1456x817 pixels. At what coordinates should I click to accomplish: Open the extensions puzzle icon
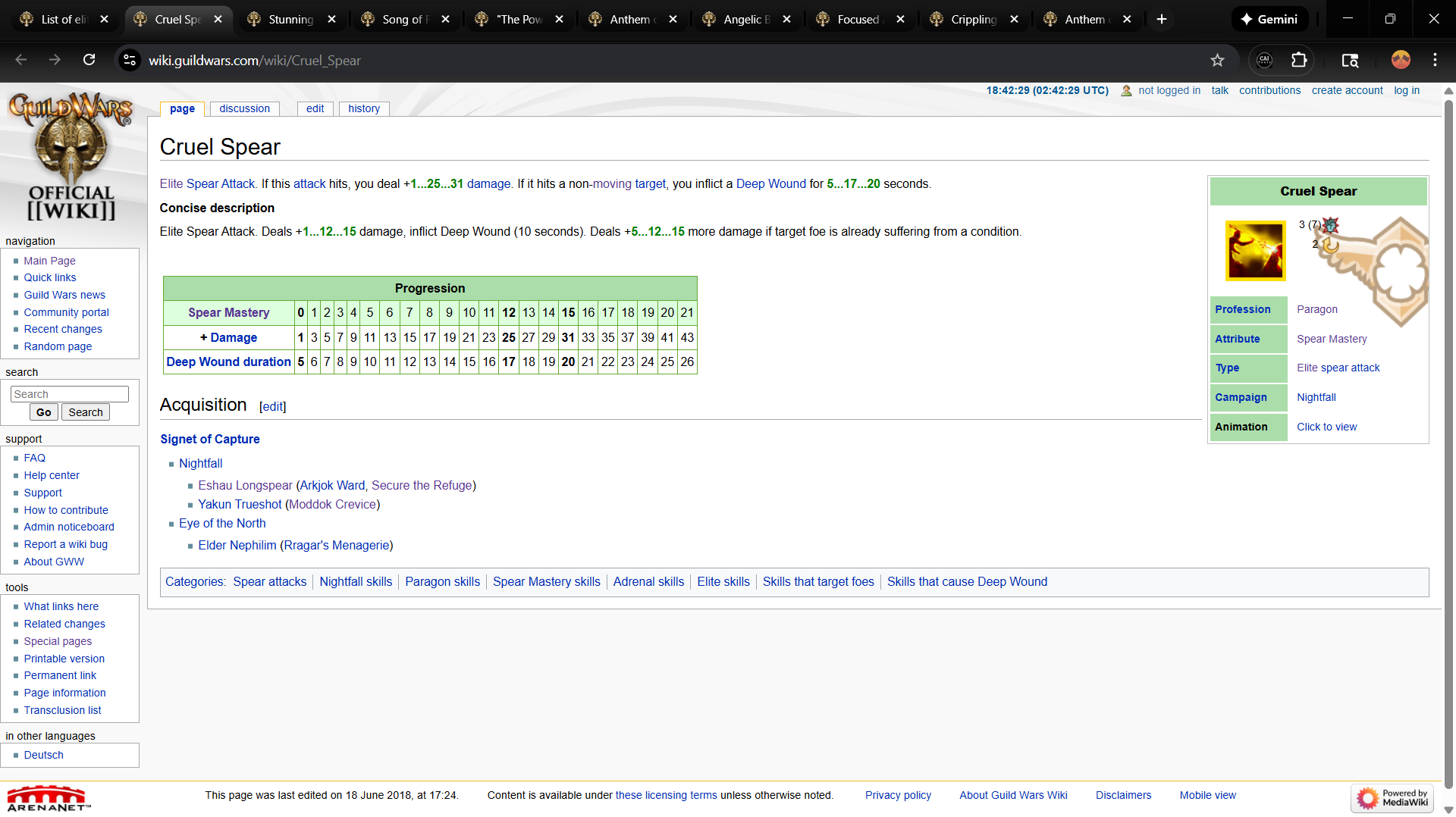[x=1299, y=60]
